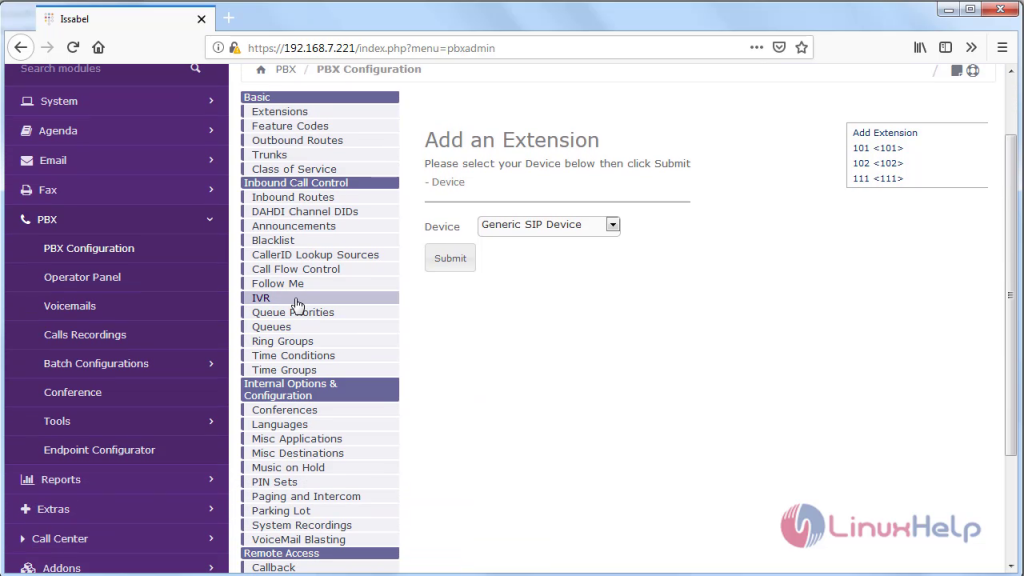
Task: Open Music on Hold
Action: point(288,468)
